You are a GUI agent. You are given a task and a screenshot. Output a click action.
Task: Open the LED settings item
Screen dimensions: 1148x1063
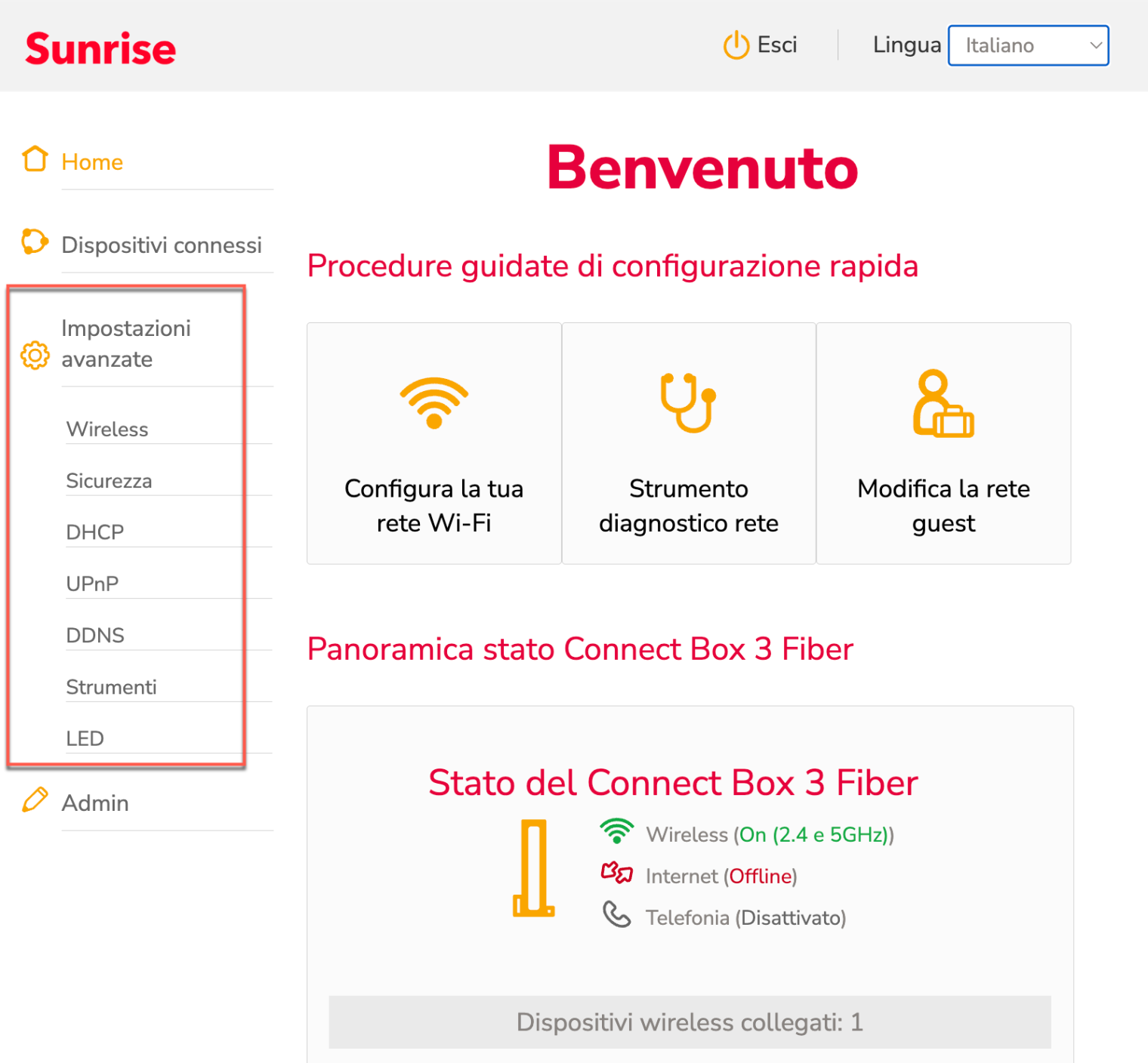(85, 738)
